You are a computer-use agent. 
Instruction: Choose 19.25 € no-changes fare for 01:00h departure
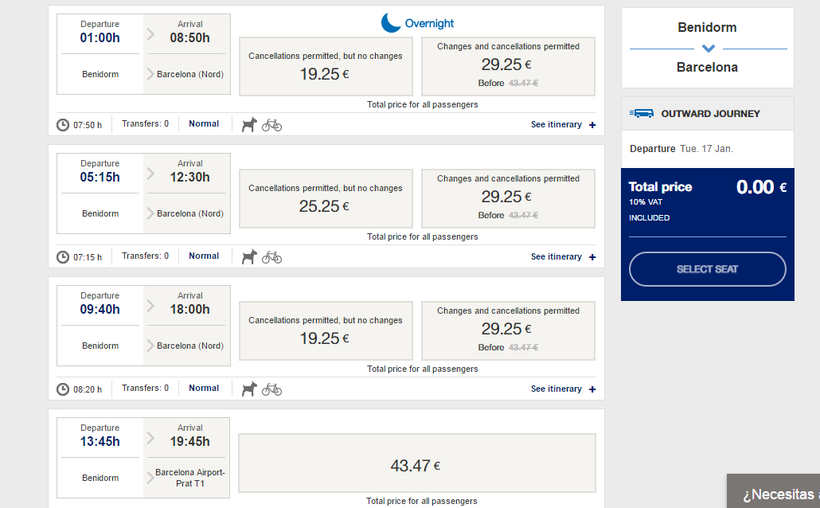point(325,66)
